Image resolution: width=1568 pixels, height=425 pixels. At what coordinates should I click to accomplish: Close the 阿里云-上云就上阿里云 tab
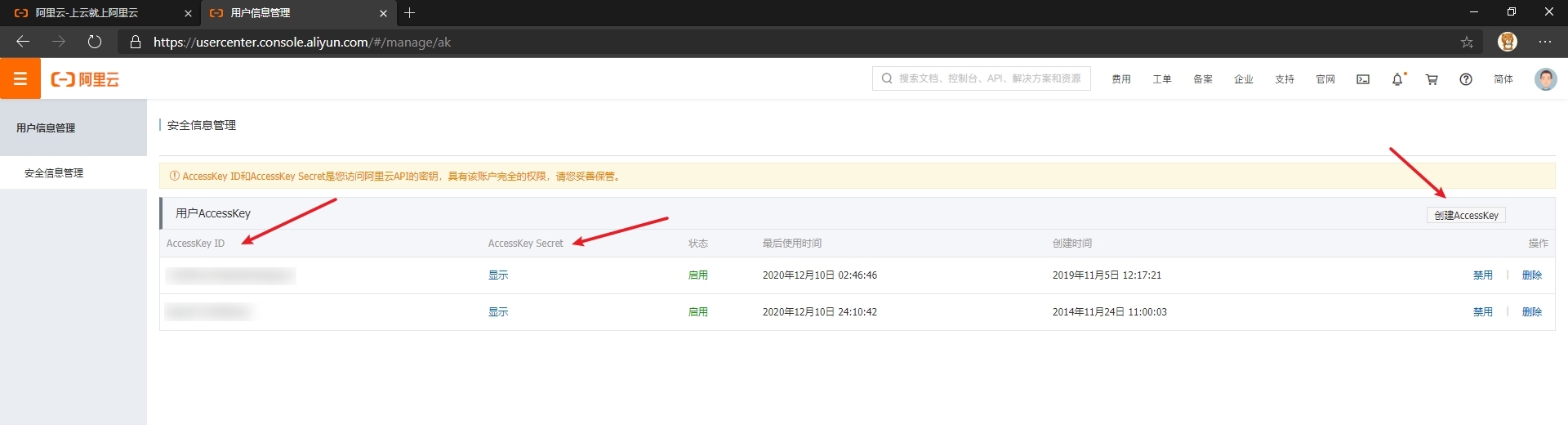188,13
